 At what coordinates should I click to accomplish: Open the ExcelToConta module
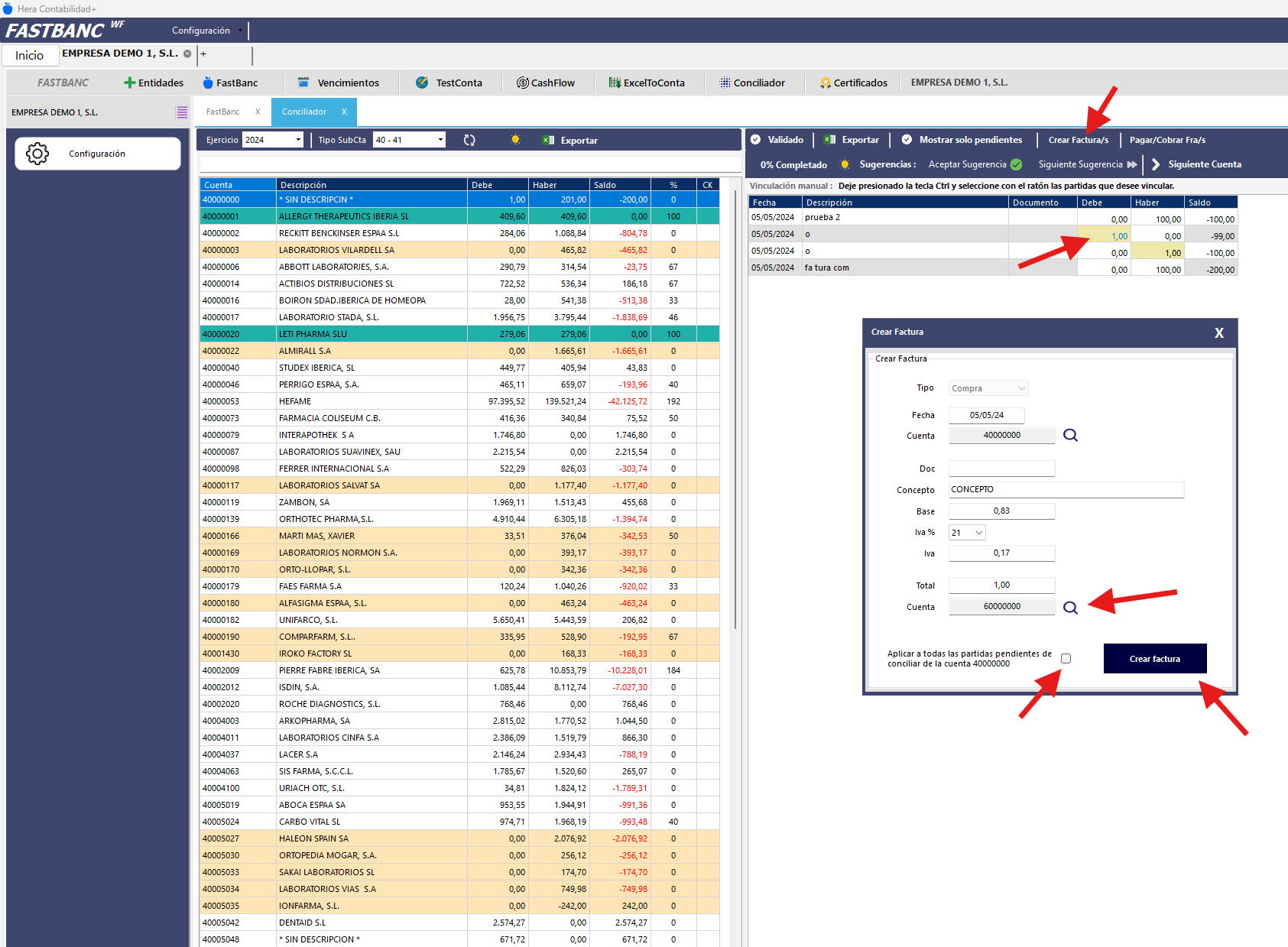tap(647, 83)
